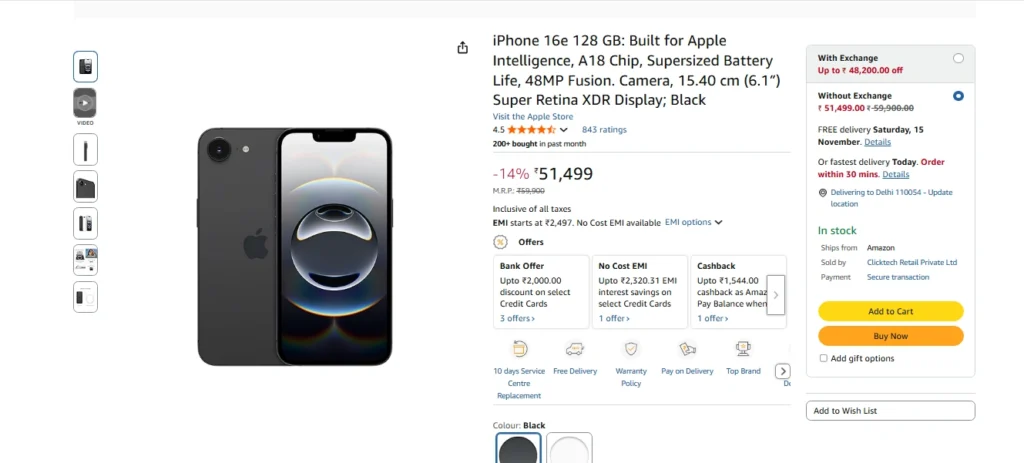This screenshot has height=463, width=1024.
Task: Click the 10 days Service Centre Replacement icon
Action: tap(519, 349)
